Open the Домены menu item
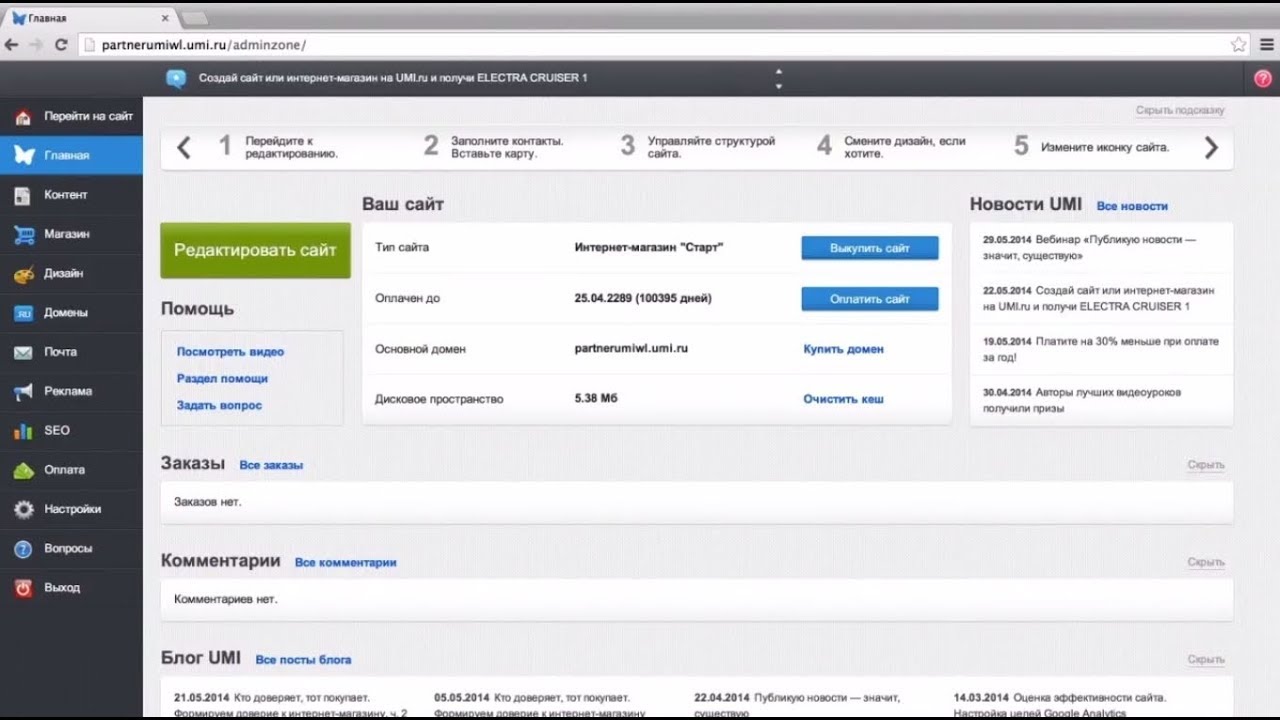 point(71,313)
